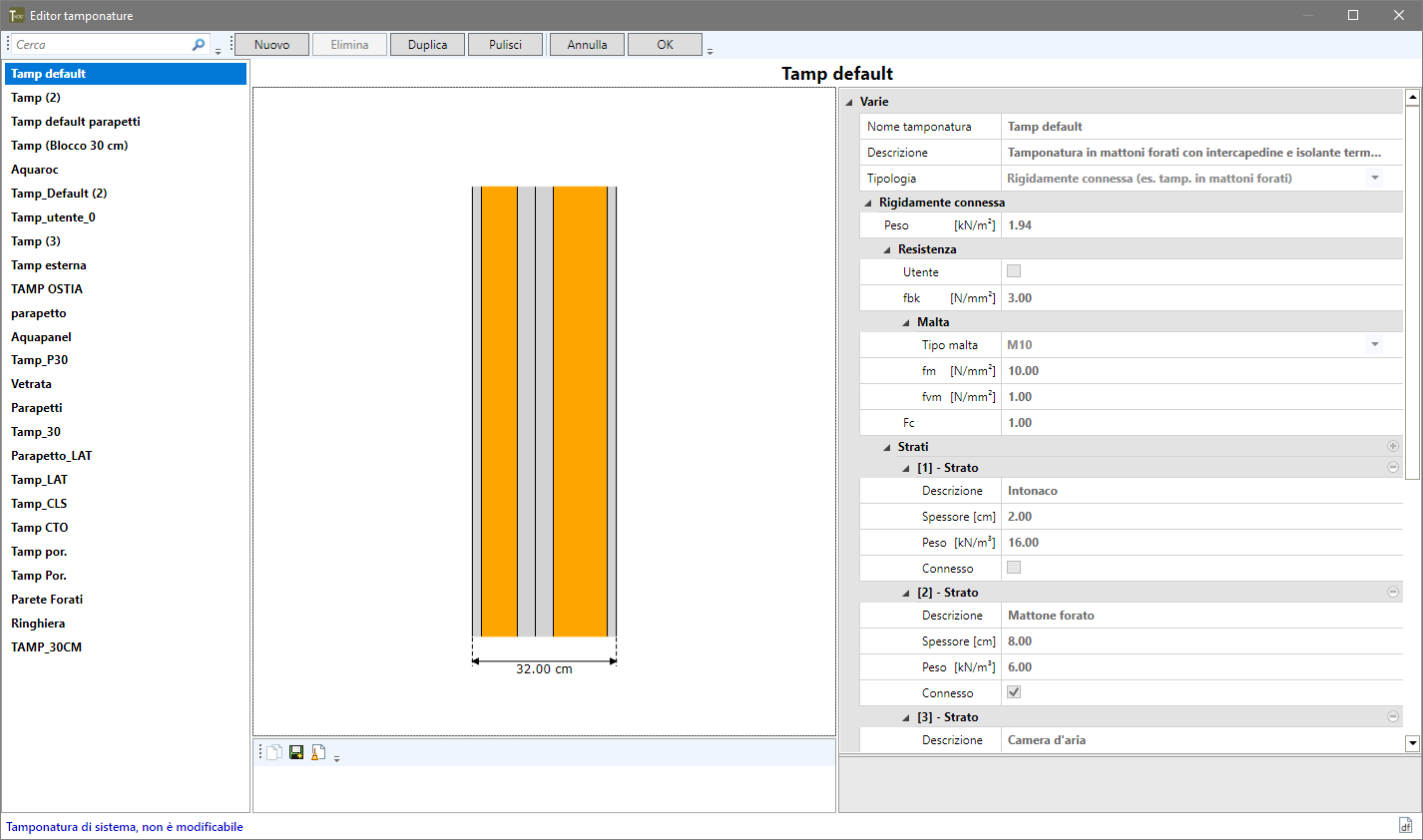Click the properties scrollbar down arrow
The height and width of the screenshot is (840, 1423).
[1412, 743]
